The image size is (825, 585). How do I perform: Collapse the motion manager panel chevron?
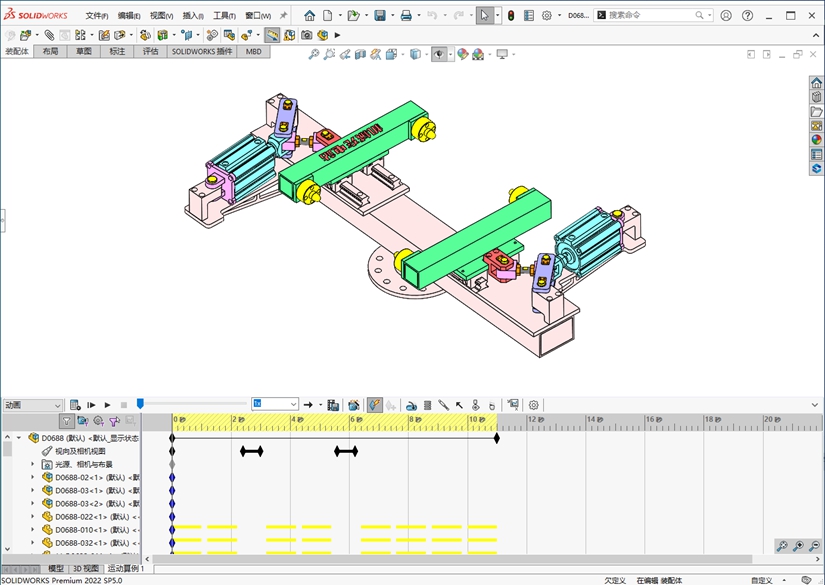click(815, 405)
